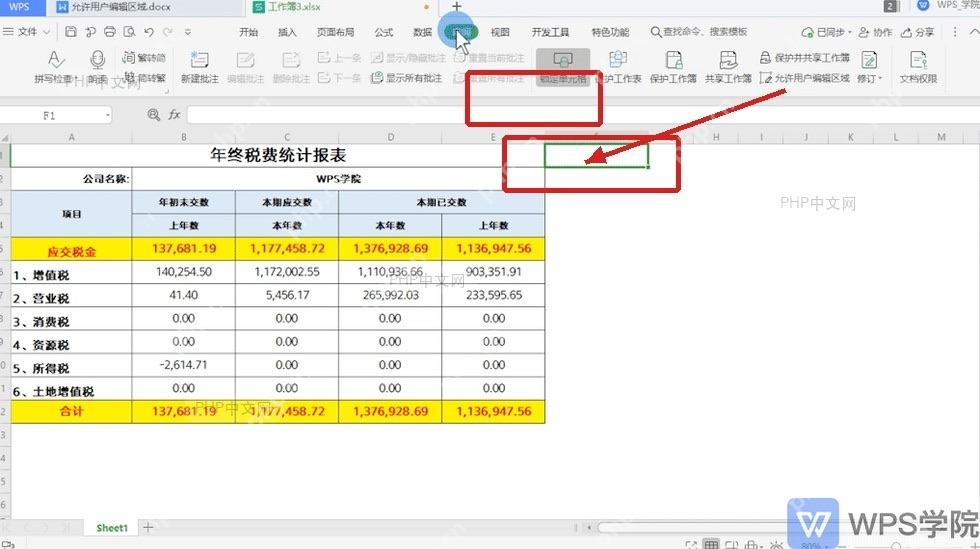Switch to the Special Features (特色功能) tab
This screenshot has width=980, height=549.
[610, 32]
